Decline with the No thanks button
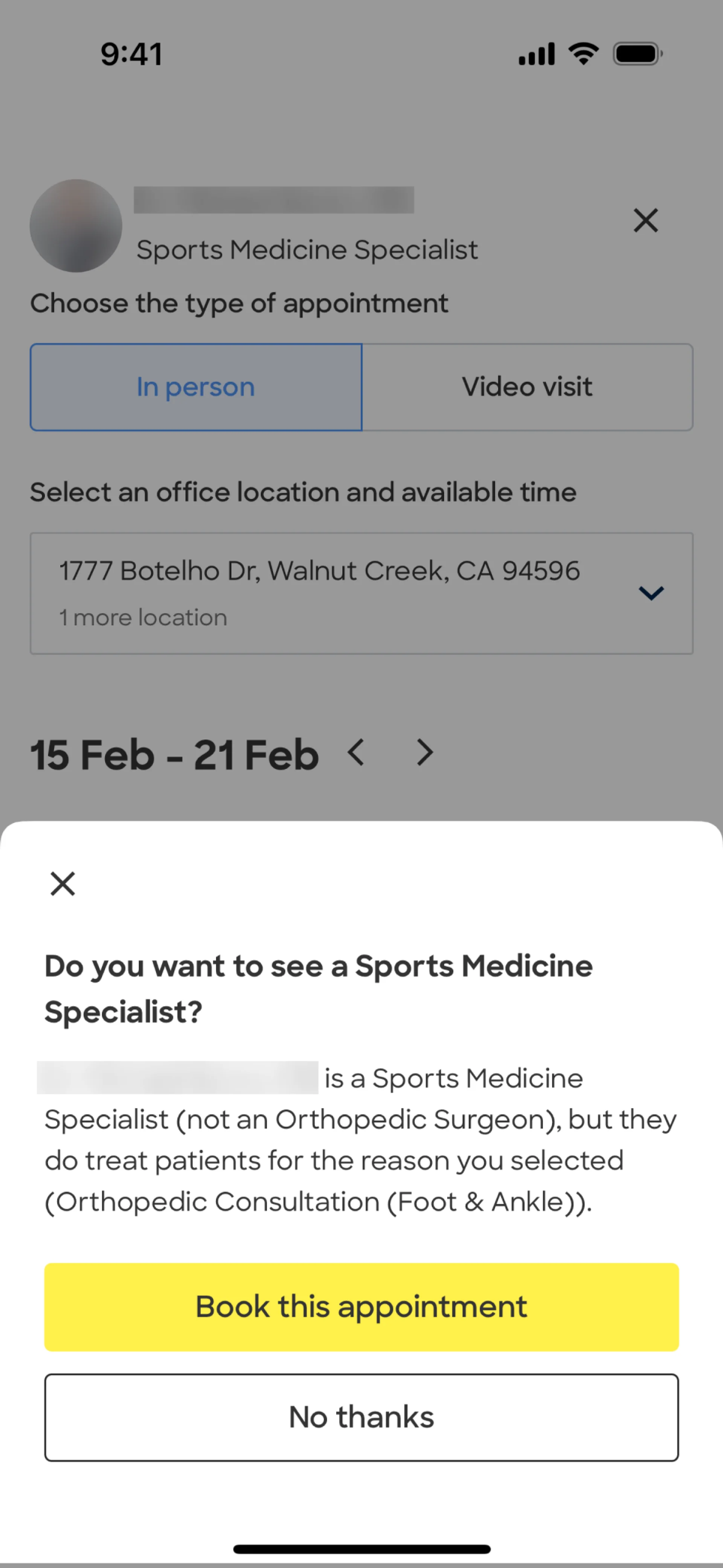Screen dimensions: 723x1568 (x=361, y=1417)
